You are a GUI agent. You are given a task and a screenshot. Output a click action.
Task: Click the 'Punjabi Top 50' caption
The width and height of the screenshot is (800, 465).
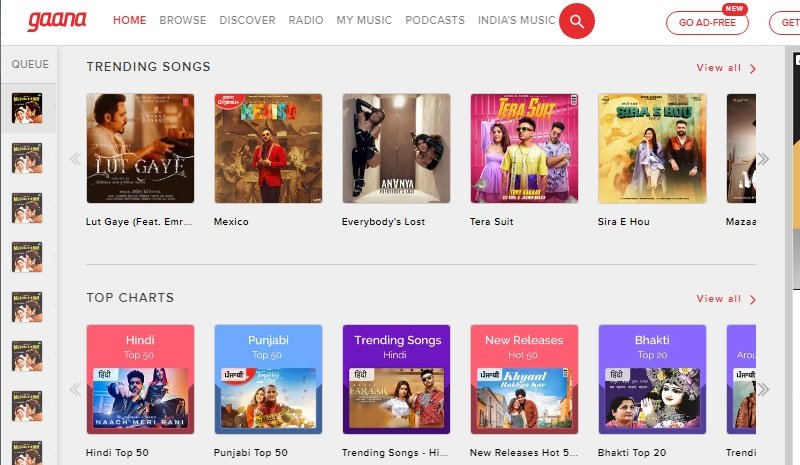(251, 453)
